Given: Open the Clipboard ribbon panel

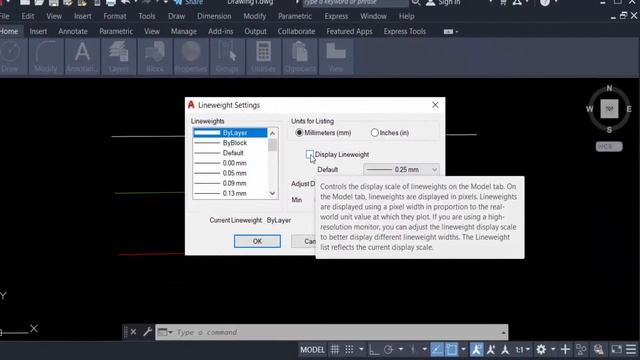Looking at the screenshot, I should (x=300, y=57).
